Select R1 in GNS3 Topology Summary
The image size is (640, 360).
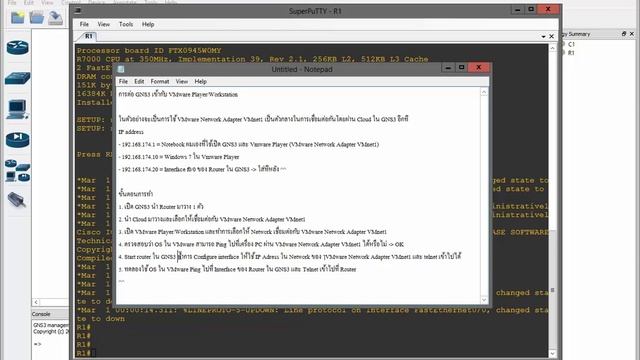[571, 53]
